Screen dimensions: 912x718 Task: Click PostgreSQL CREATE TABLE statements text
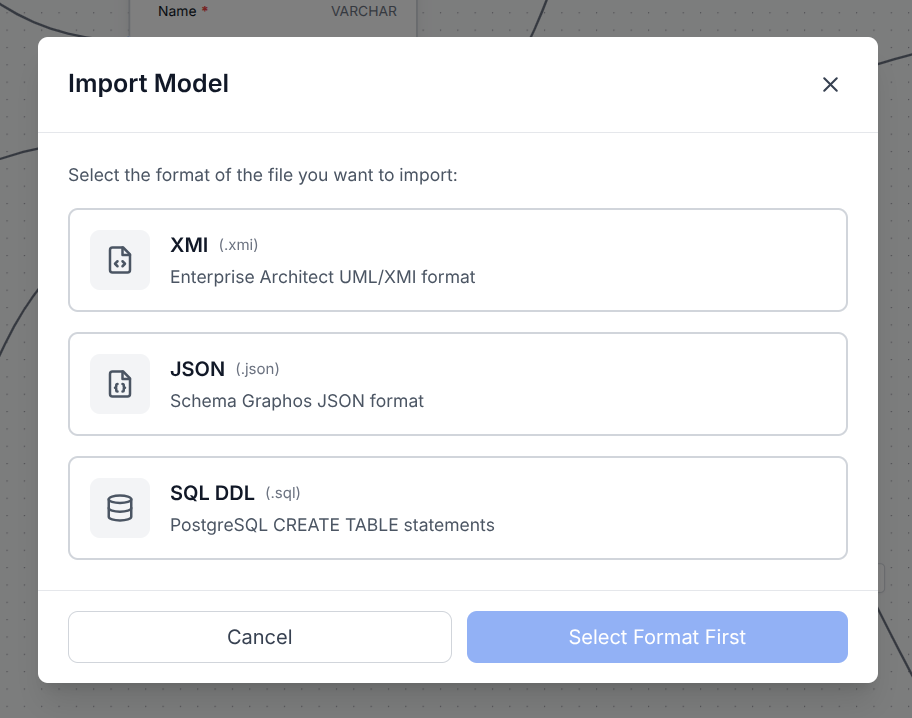click(332, 525)
